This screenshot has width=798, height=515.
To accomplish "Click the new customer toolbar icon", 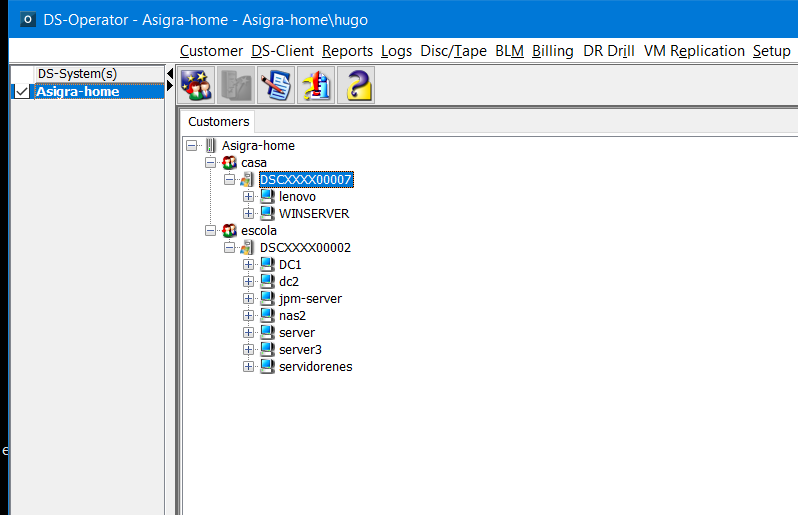I will pyautogui.click(x=196, y=85).
